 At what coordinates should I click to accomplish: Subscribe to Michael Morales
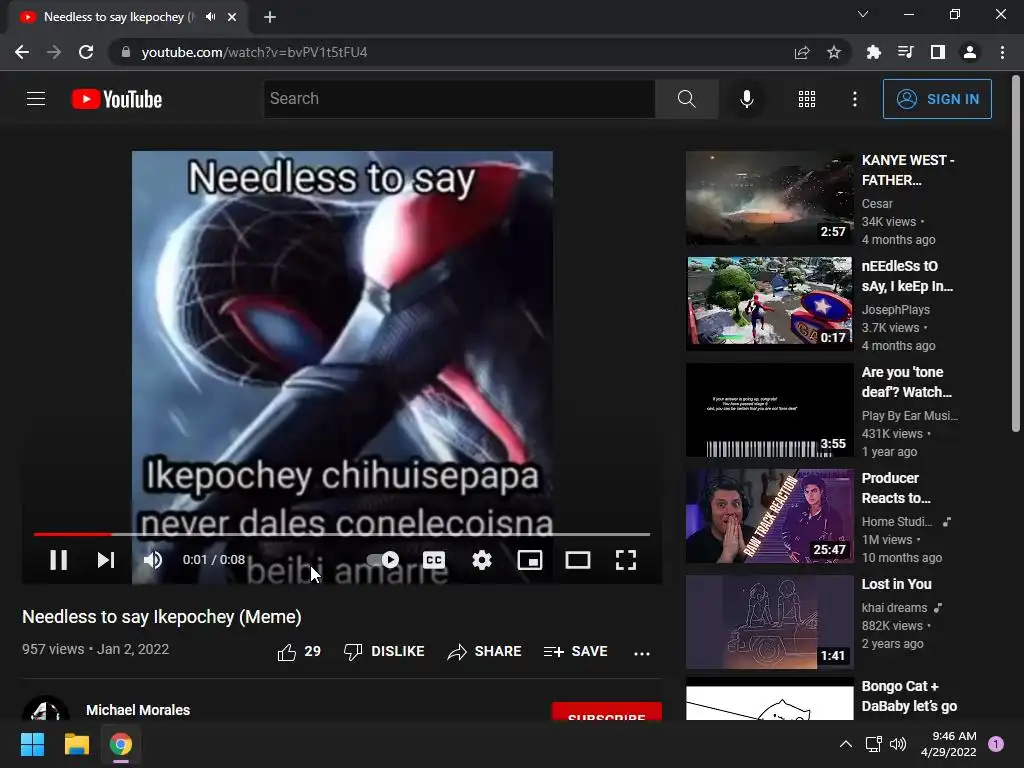tap(607, 712)
